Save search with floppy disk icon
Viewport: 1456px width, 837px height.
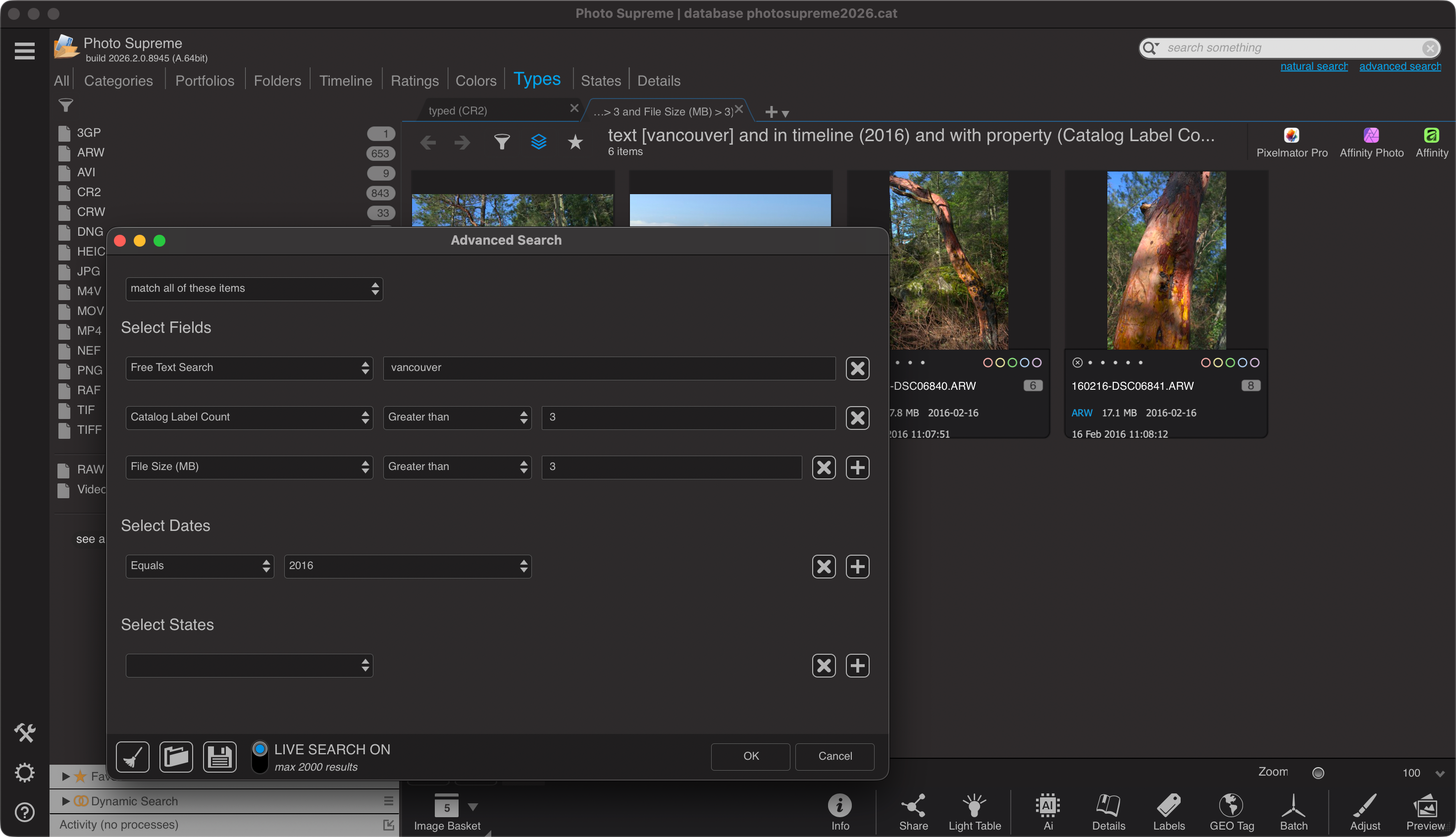(219, 757)
